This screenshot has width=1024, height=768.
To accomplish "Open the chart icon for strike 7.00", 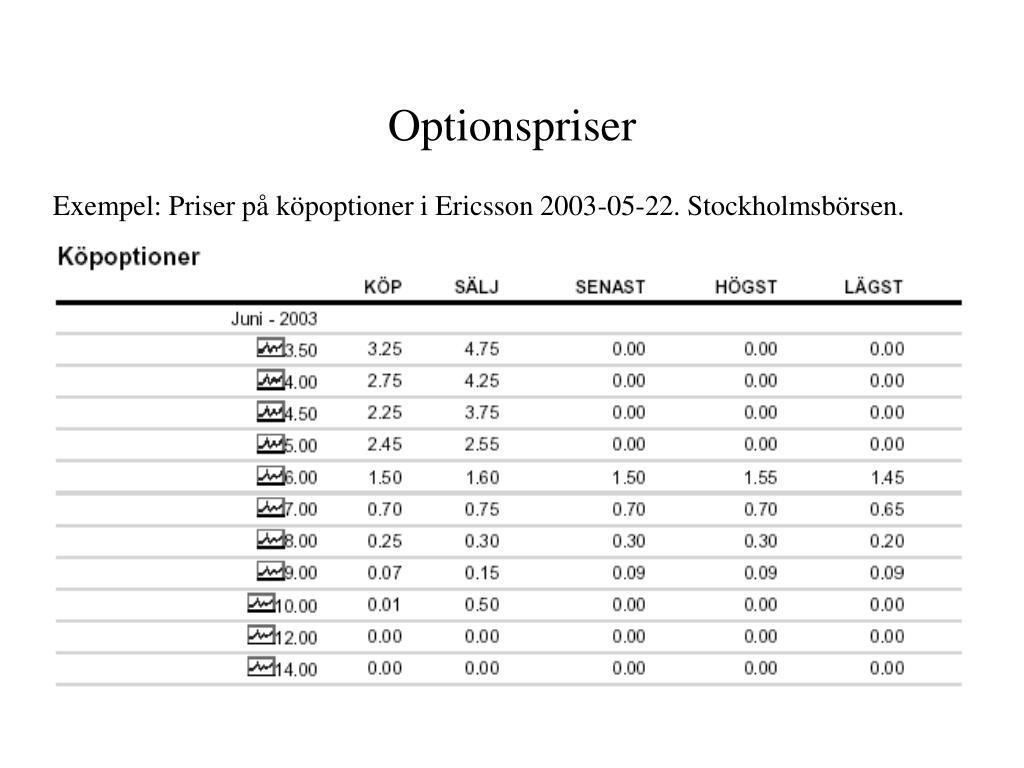I will point(270,507).
